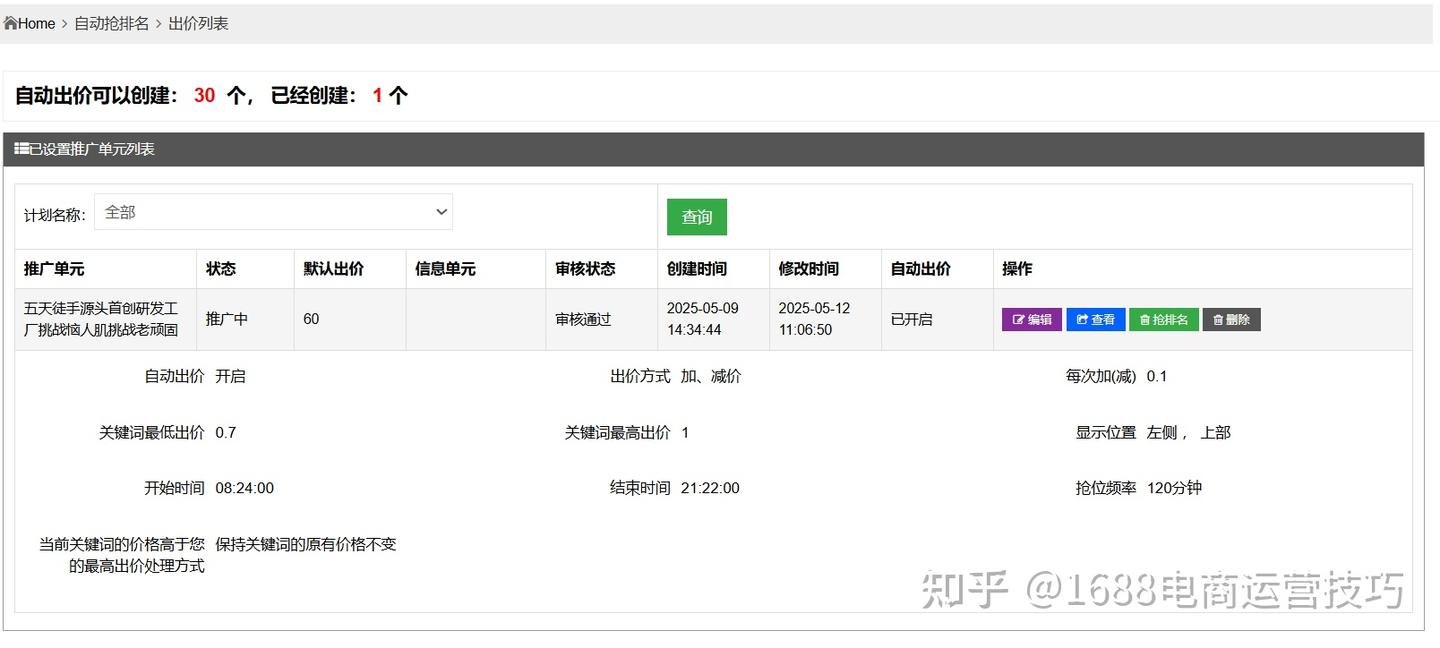This screenshot has height=648, width=1440.
Task: Click the Home icon in the breadcrumb
Action: click(x=11, y=23)
